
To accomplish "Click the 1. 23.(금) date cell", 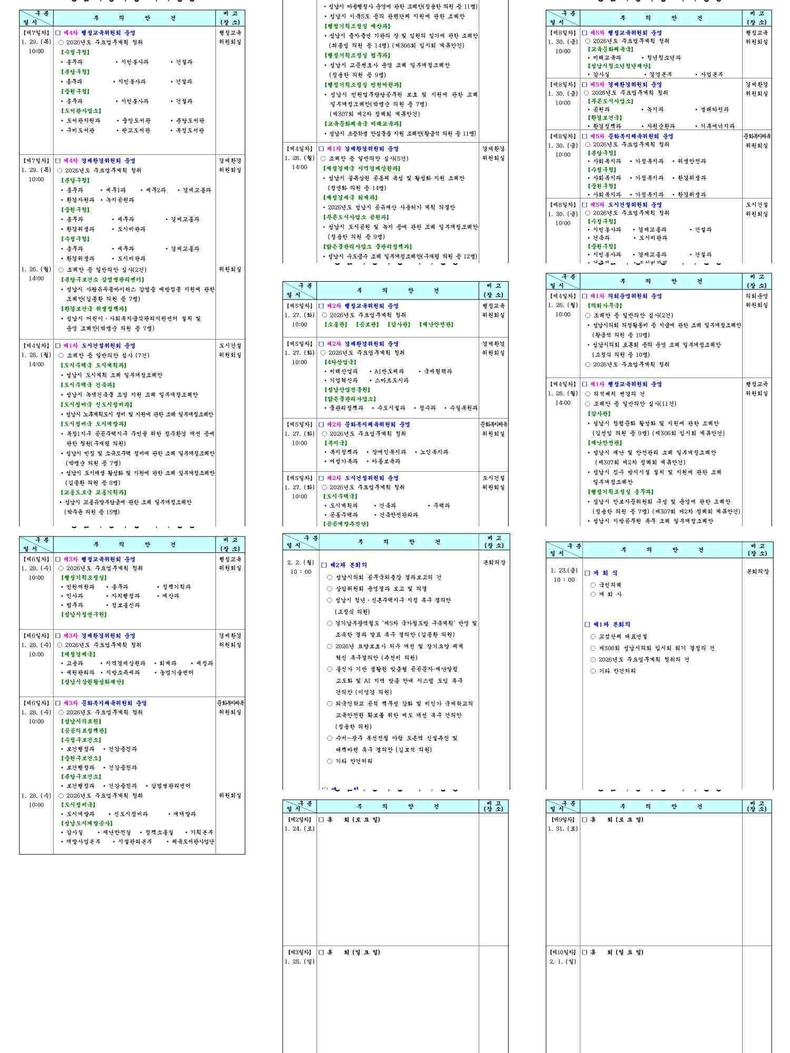I will (563, 571).
